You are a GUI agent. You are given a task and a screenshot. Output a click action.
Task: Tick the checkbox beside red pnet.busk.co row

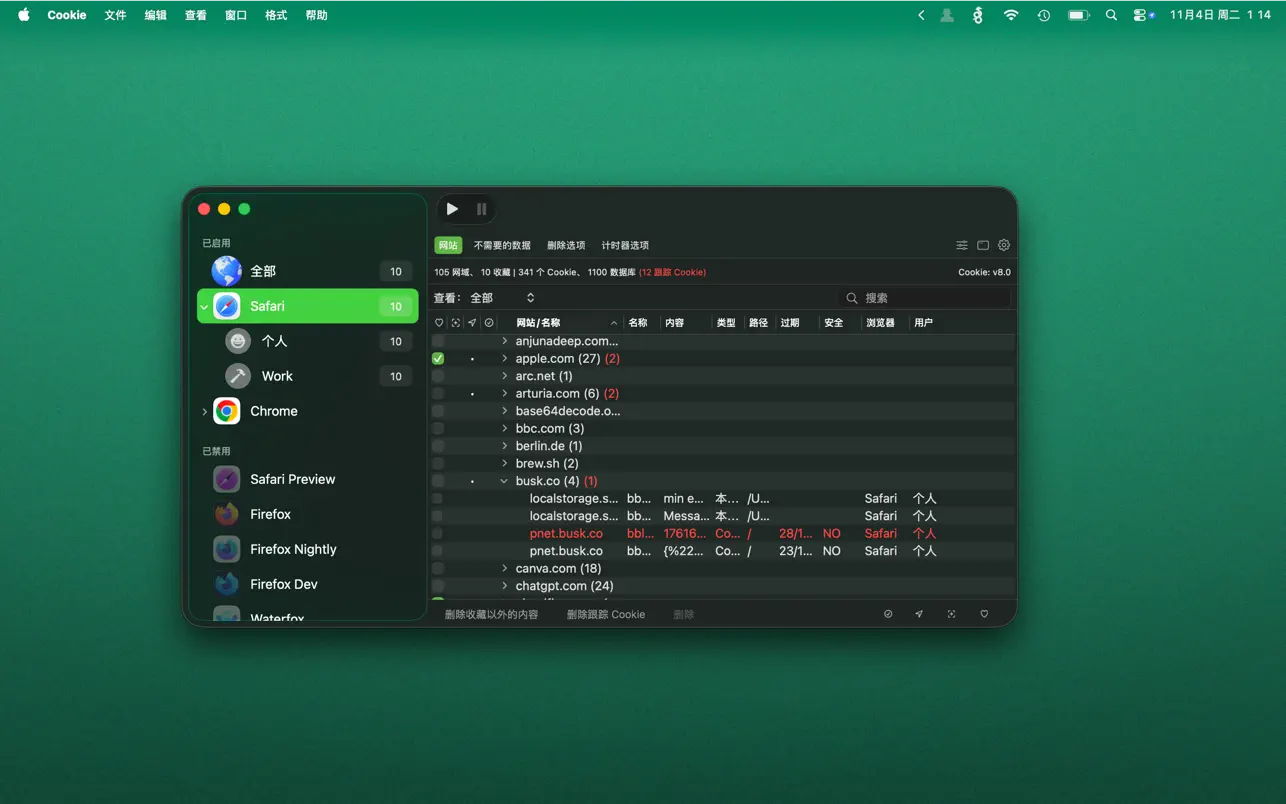click(x=438, y=534)
